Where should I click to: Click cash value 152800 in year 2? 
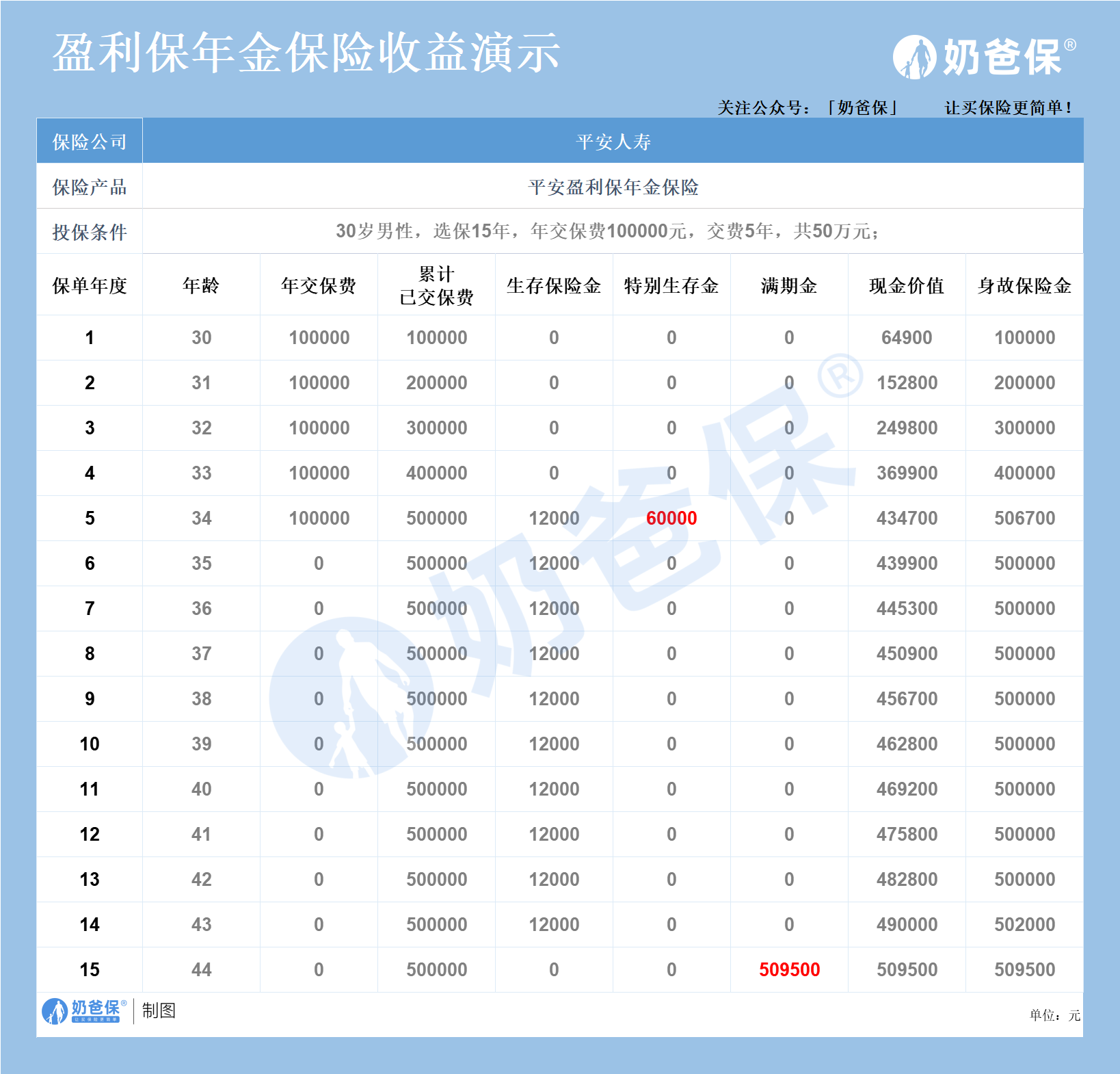click(907, 383)
